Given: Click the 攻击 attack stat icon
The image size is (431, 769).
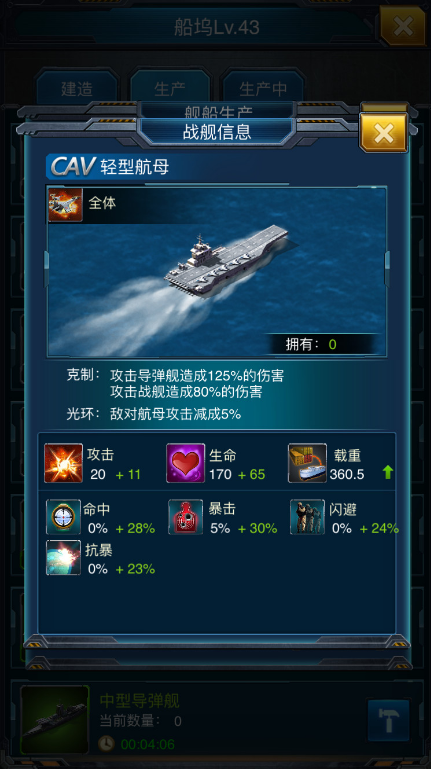Looking at the screenshot, I should (x=63, y=463).
